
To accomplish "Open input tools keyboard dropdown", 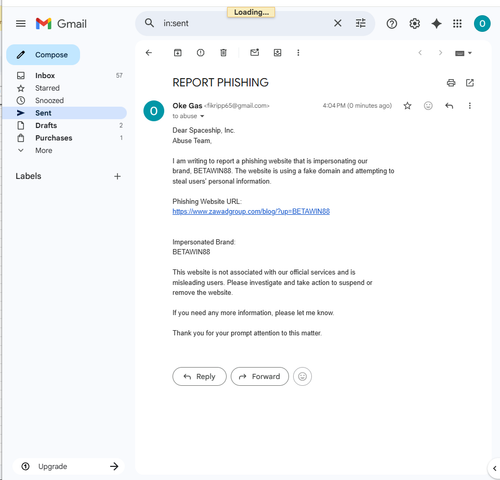I will point(463,53).
